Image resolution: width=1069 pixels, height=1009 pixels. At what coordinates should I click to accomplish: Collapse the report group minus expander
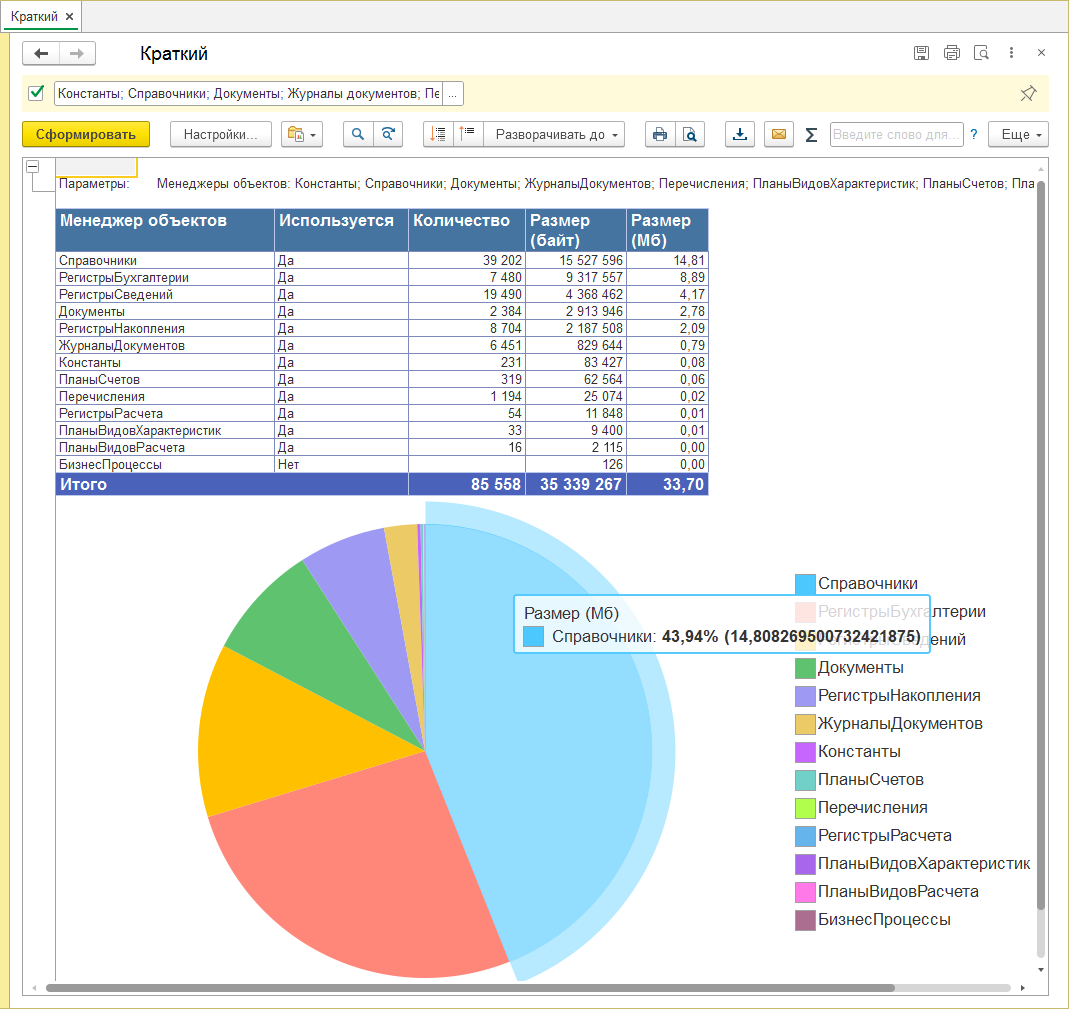[x=32, y=166]
